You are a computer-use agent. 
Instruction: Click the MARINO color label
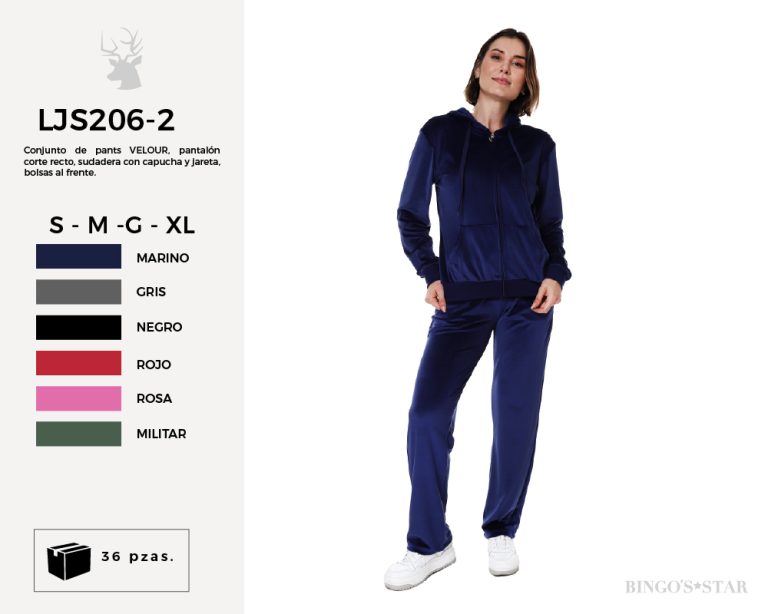click(163, 258)
